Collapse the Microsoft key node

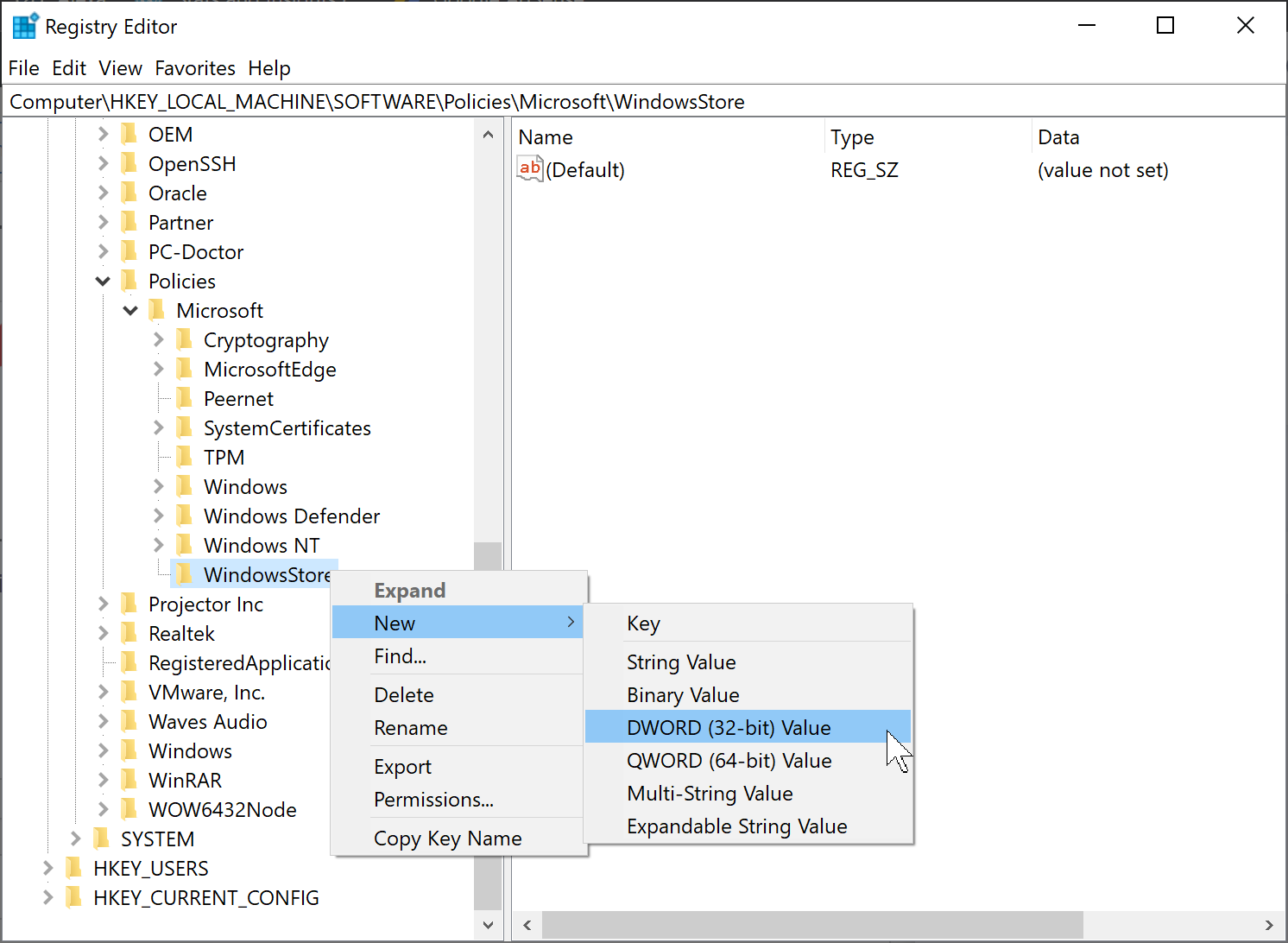click(x=130, y=311)
